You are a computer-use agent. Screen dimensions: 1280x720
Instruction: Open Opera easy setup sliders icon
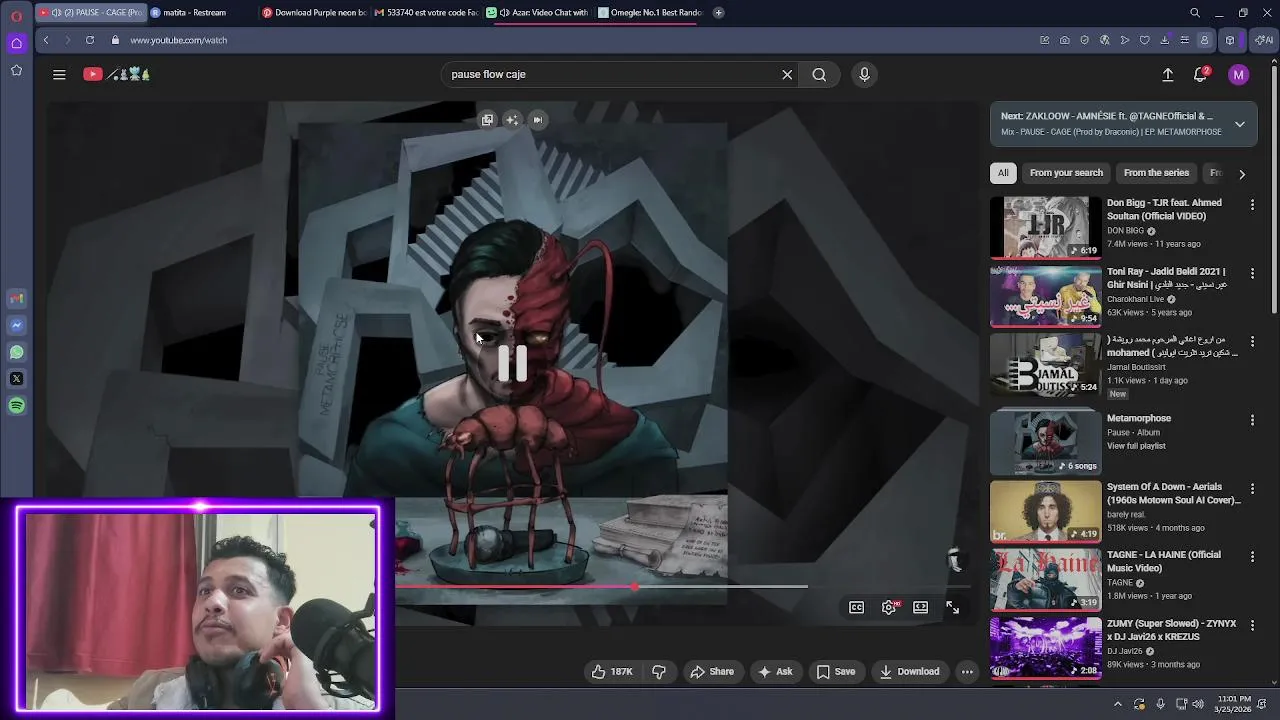(1184, 40)
